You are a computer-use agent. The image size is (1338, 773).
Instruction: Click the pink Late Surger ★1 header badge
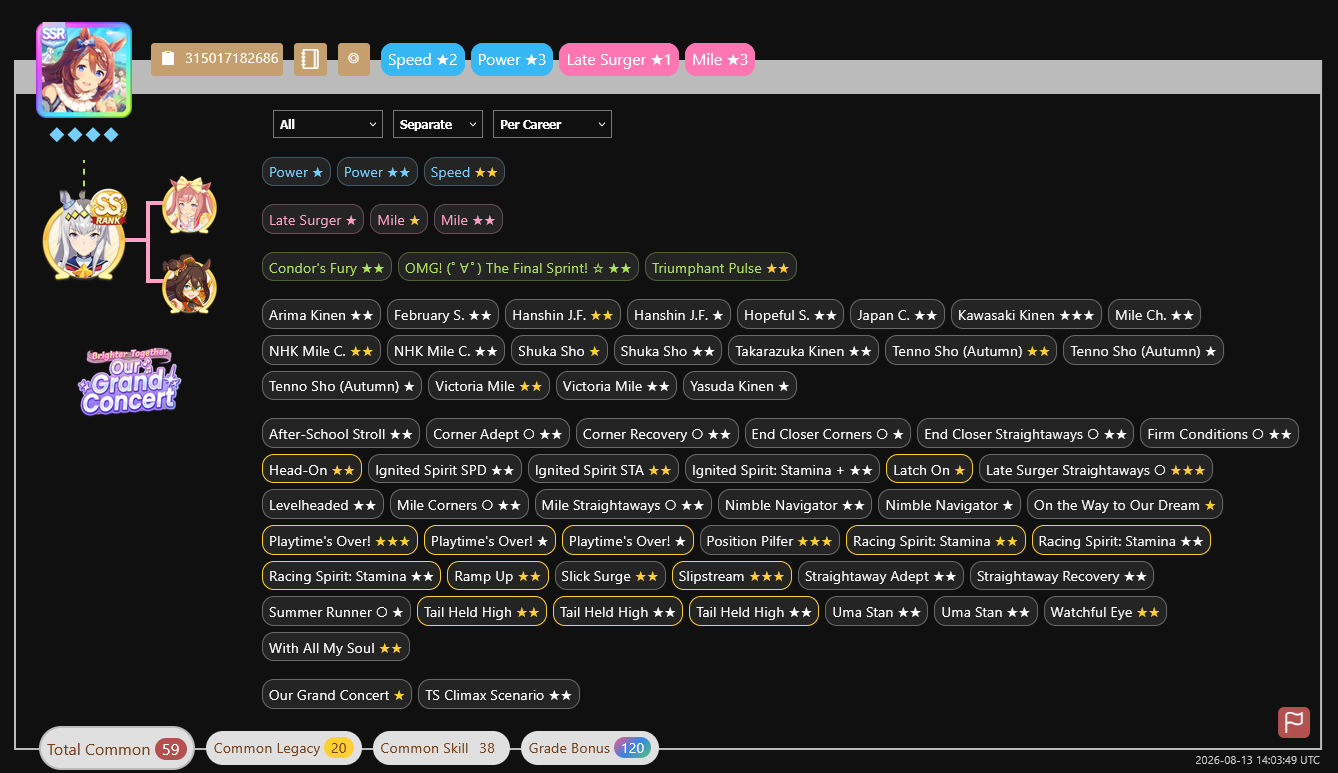pyautogui.click(x=620, y=59)
